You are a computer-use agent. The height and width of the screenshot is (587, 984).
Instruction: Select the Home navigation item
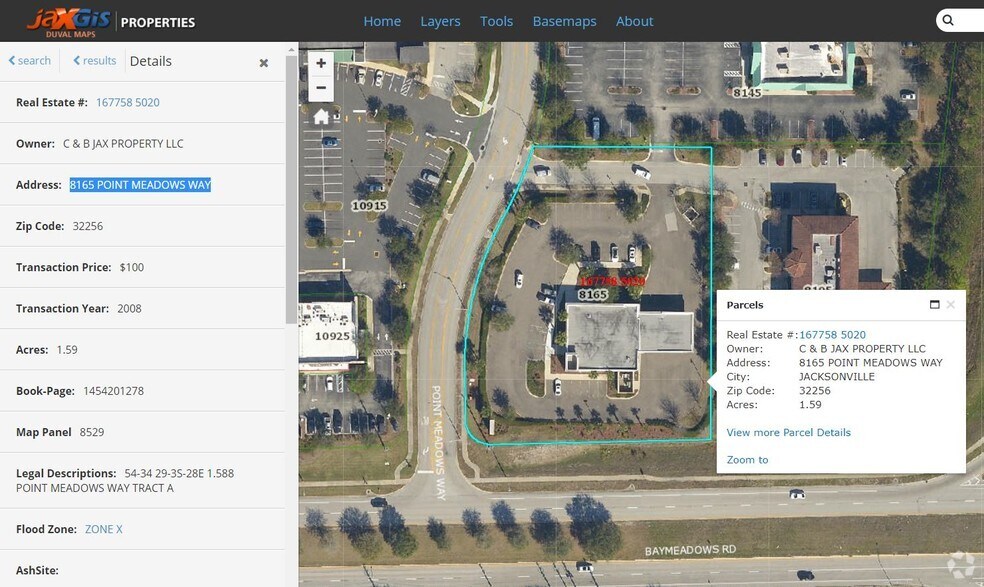coord(382,20)
